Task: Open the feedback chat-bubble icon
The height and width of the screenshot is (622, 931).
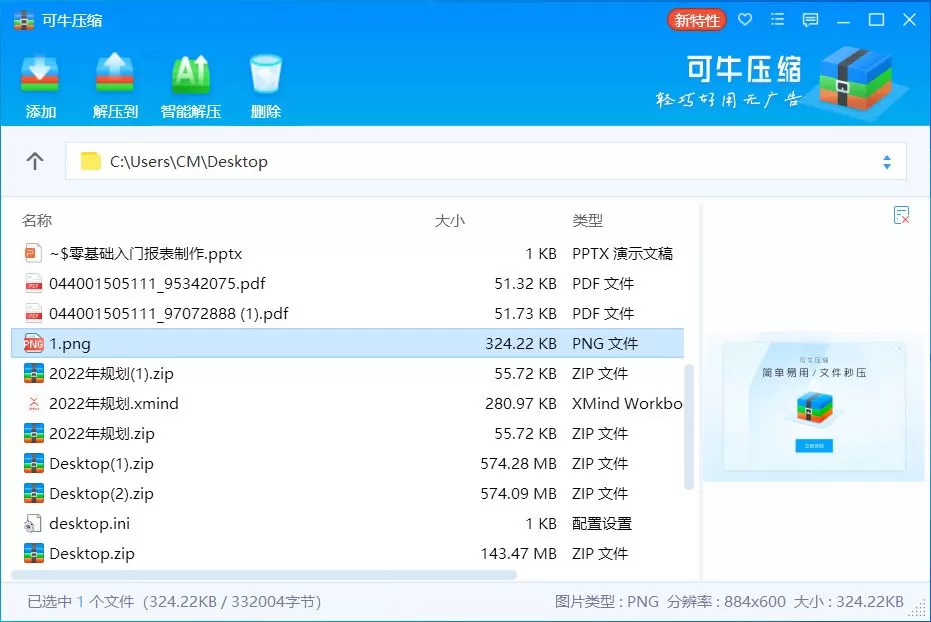Action: 810,20
